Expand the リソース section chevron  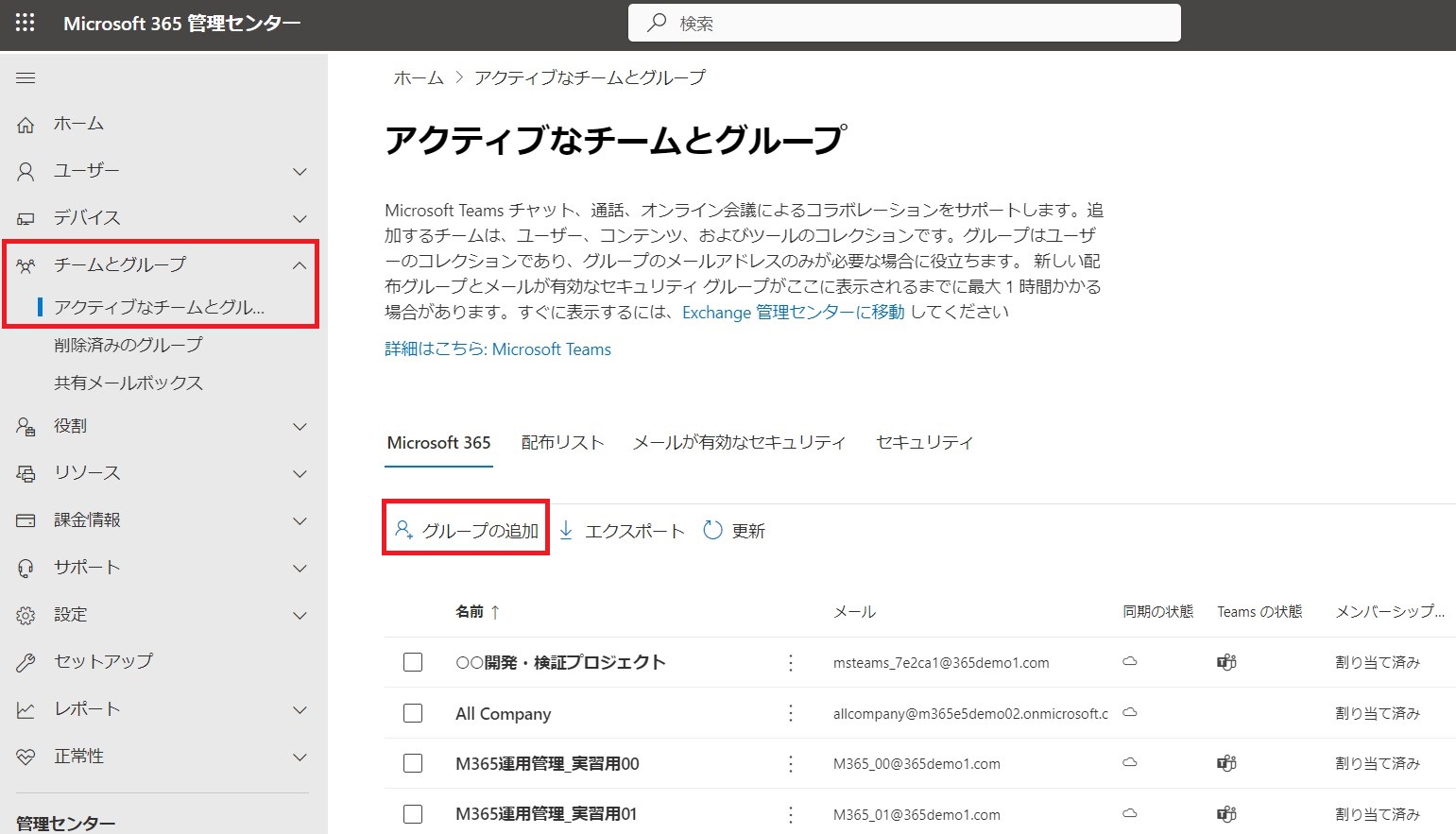(300, 473)
